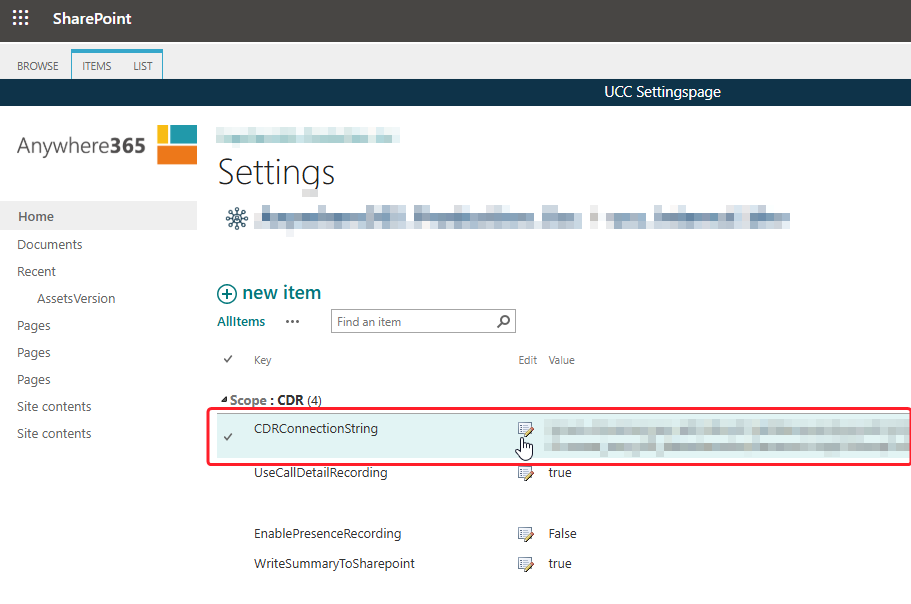Screen dimensions: 911x604
Task: Switch to the BROWSE ribbon tab
Action: (x=38, y=66)
